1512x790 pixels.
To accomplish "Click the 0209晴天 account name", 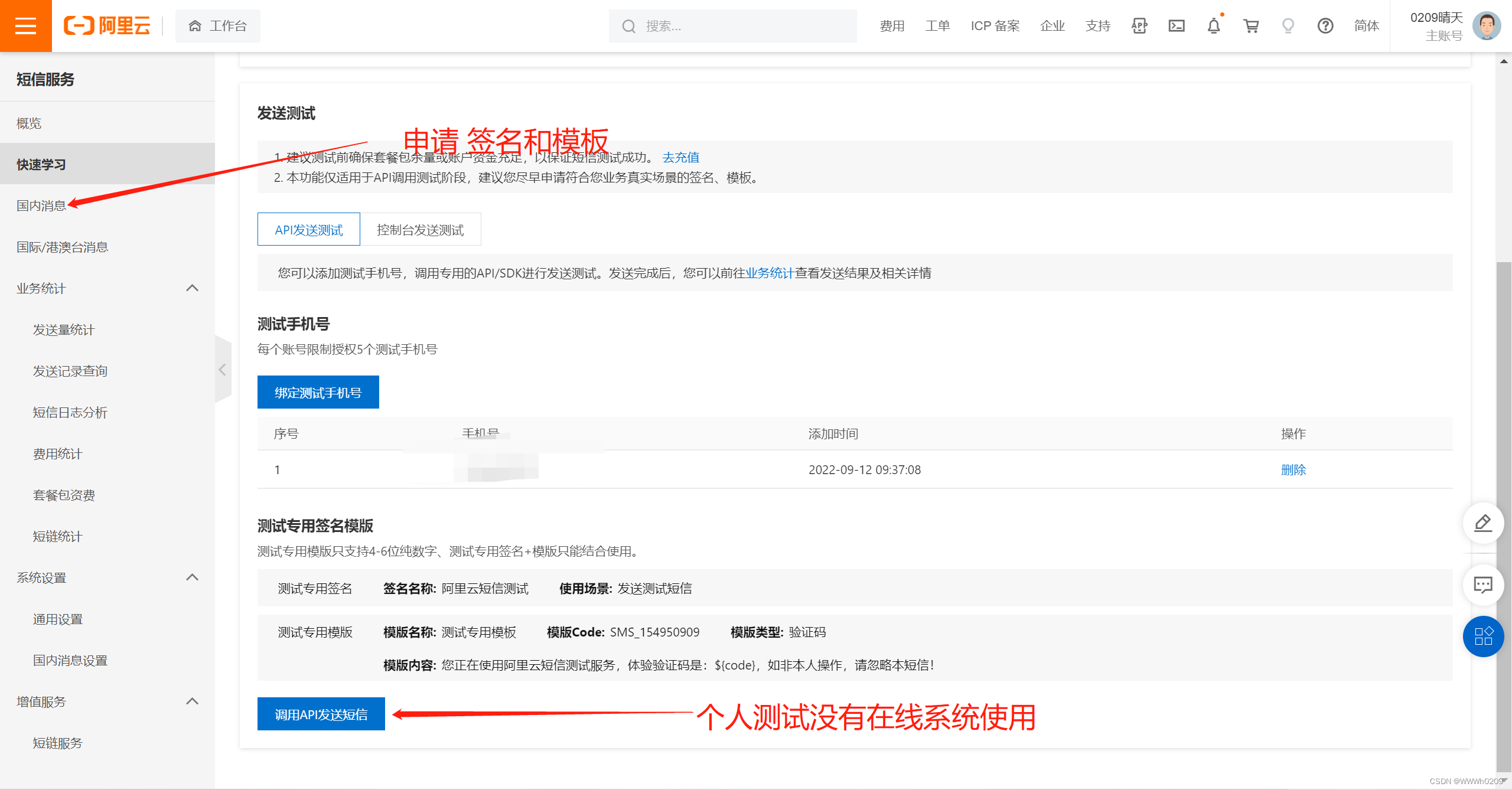I will (1436, 18).
